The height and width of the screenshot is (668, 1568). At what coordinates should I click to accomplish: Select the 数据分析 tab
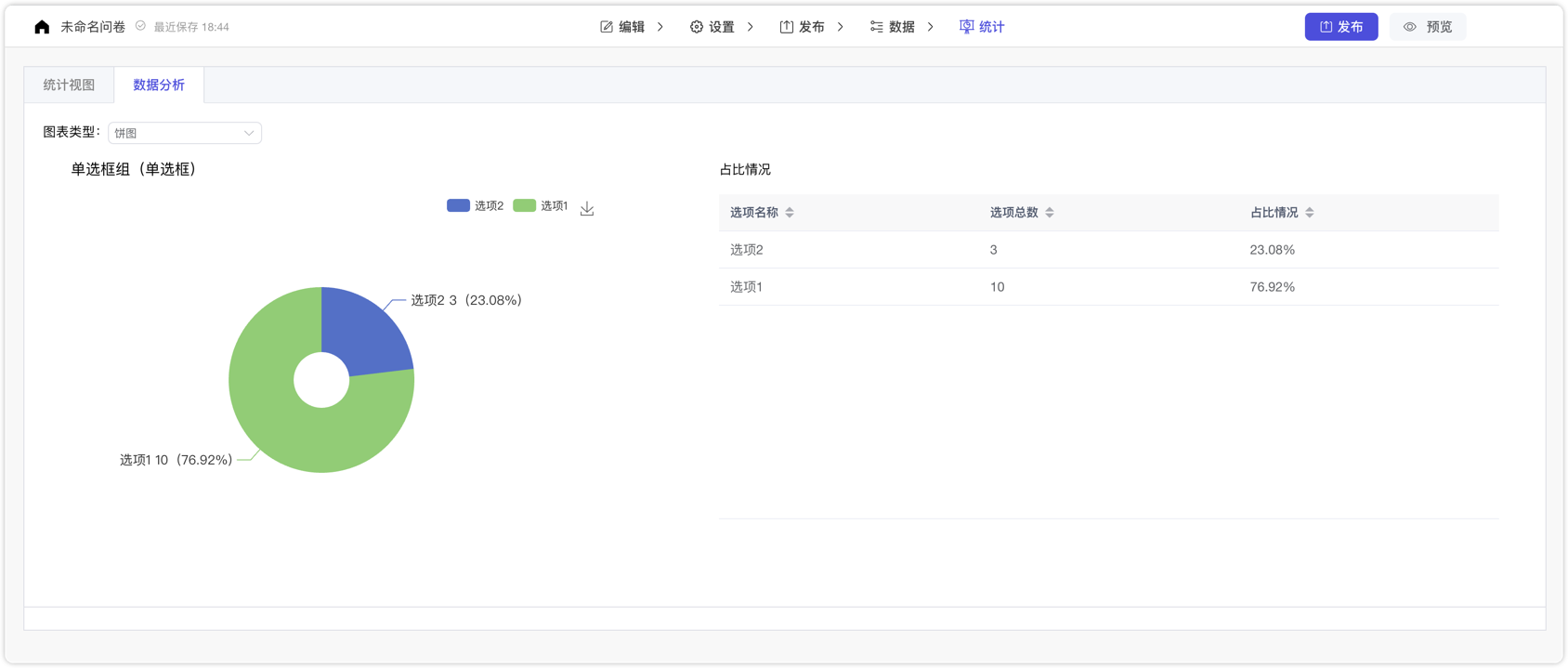(159, 85)
